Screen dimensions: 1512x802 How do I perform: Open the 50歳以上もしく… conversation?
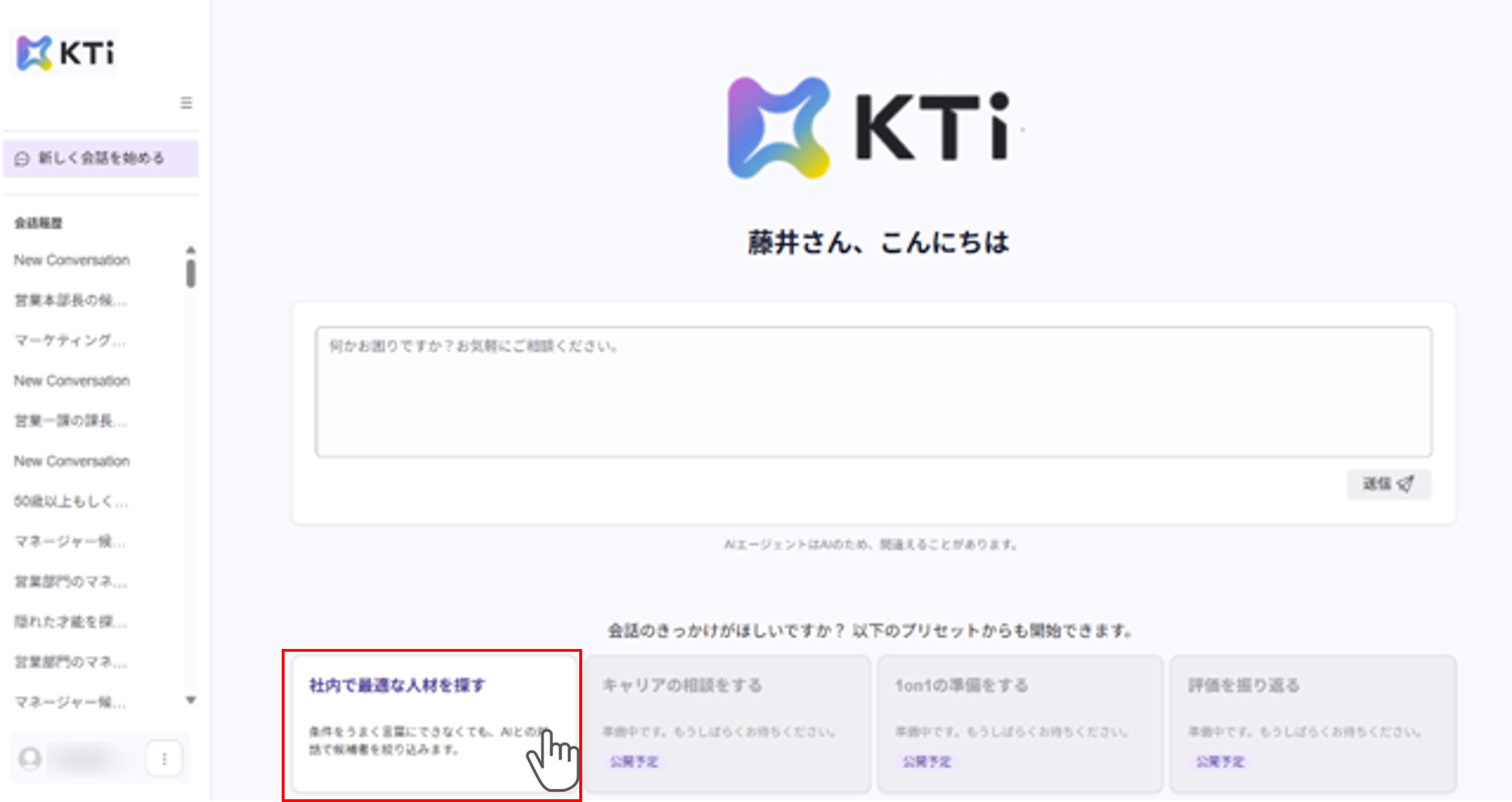(71, 501)
